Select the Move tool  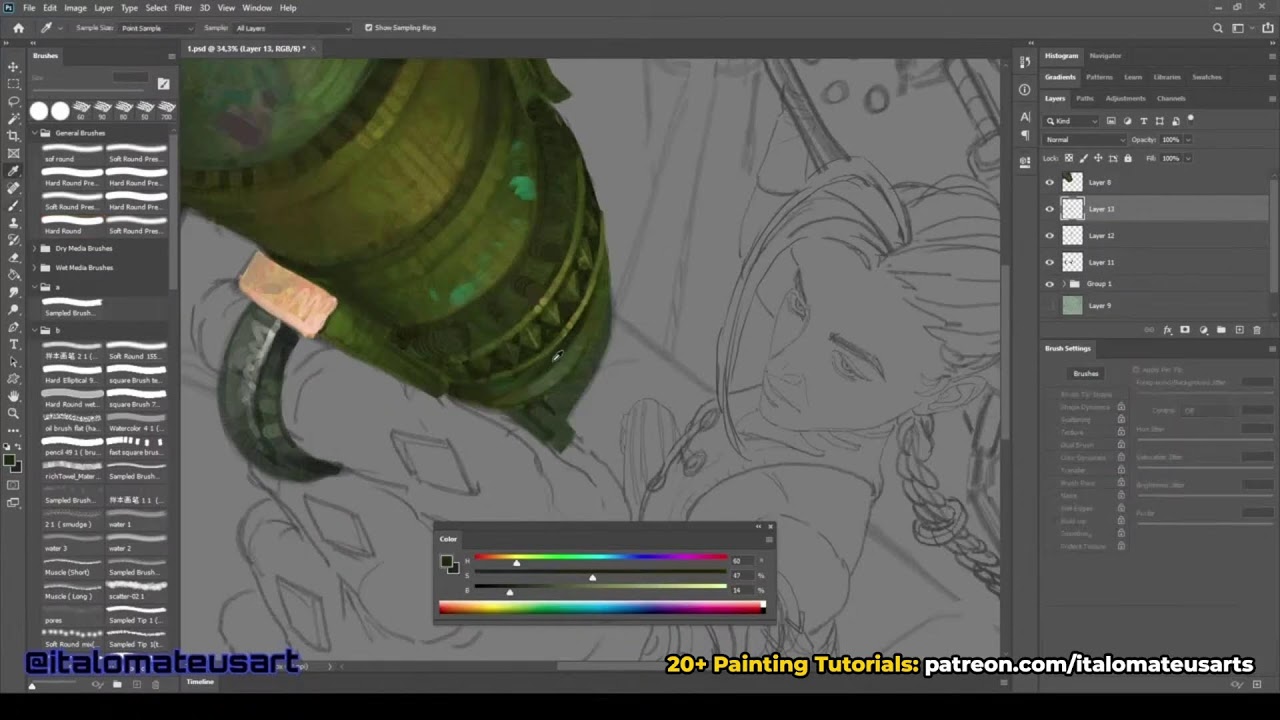coord(13,67)
